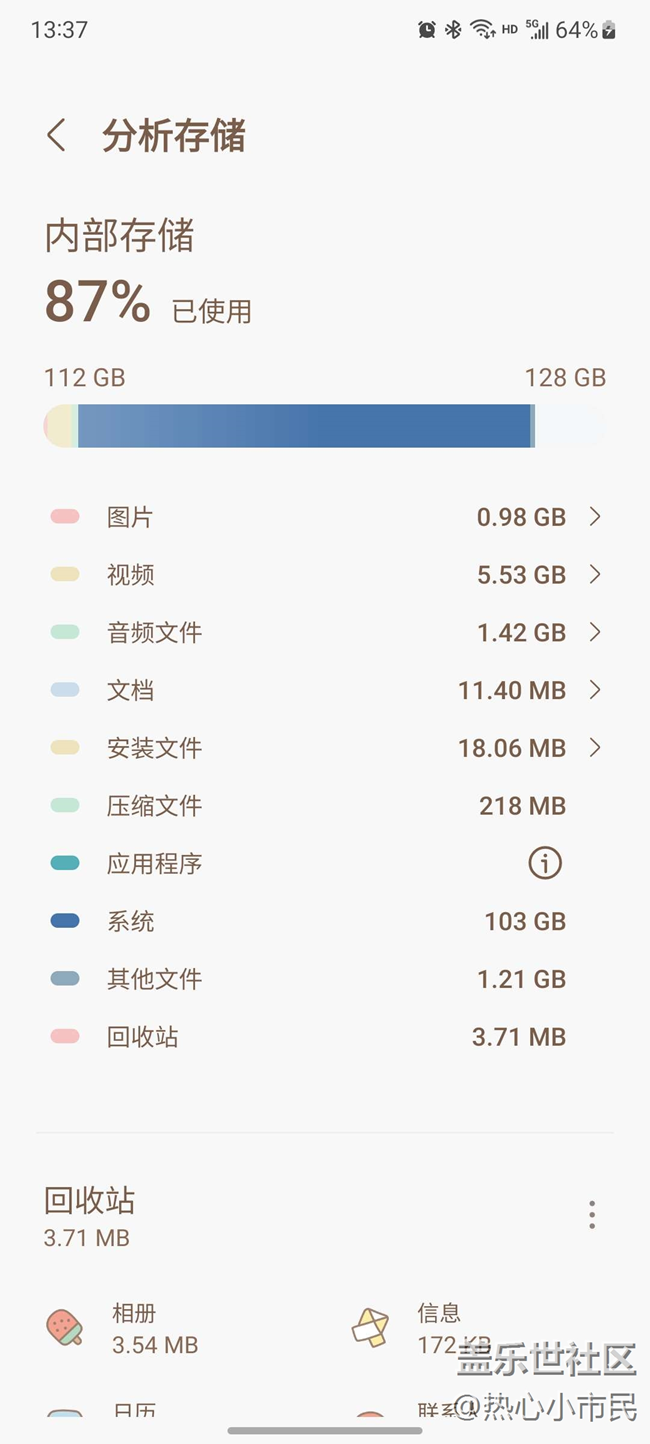Tap the battery icon in status bar
Viewport: 650px width, 1444px height.
click(609, 30)
